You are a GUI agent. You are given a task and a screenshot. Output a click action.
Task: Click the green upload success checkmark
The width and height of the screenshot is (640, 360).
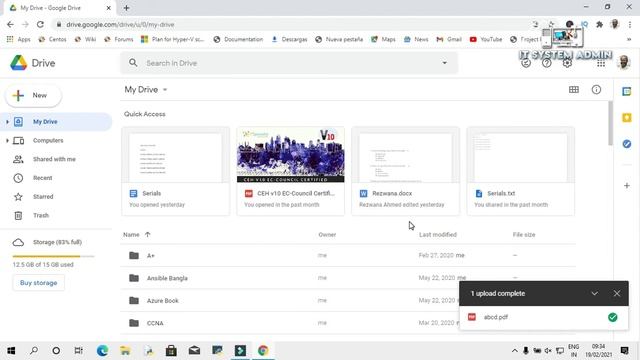coord(612,317)
